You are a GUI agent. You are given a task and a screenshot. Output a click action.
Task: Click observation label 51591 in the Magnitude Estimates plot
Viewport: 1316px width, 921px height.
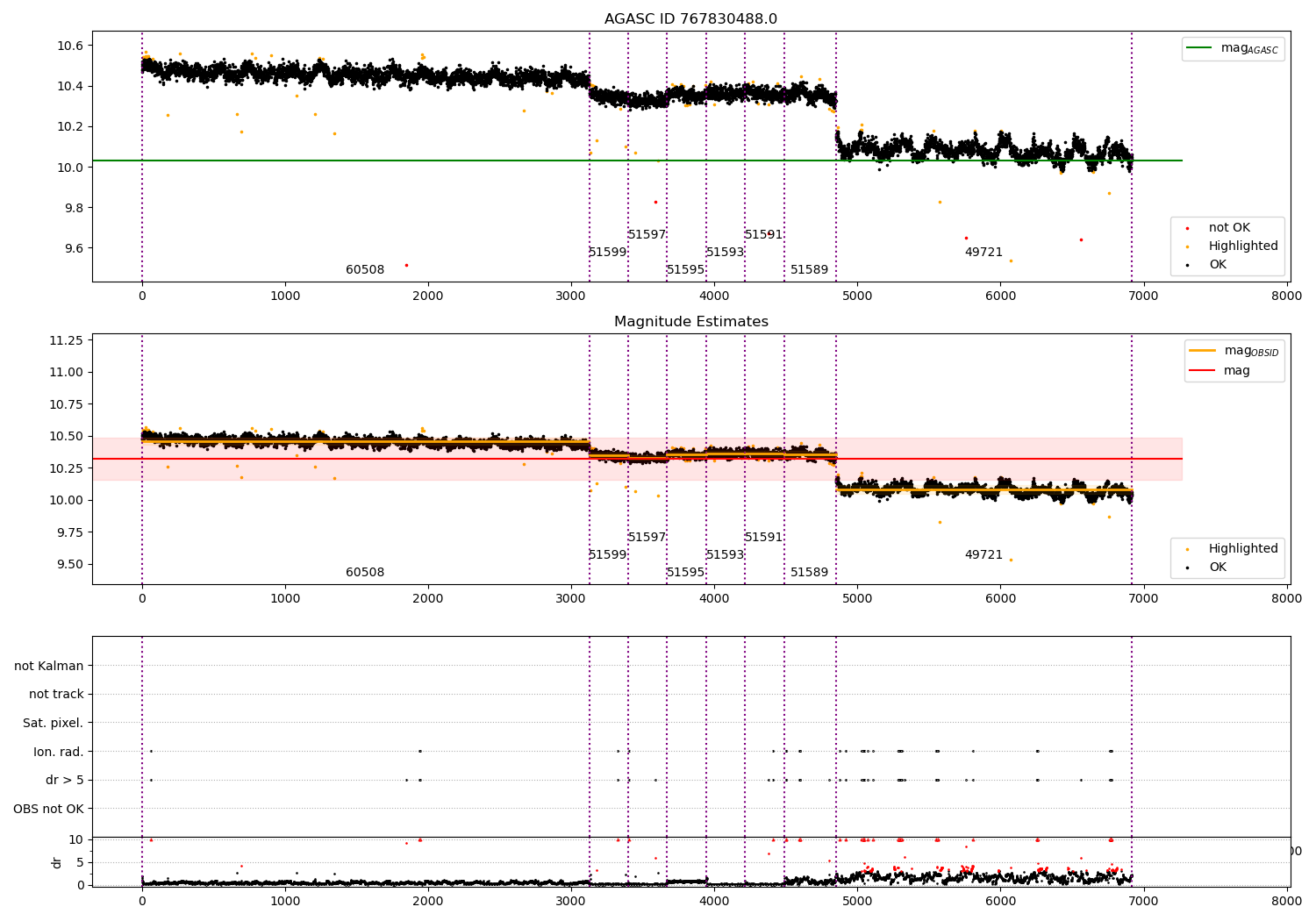(764, 538)
